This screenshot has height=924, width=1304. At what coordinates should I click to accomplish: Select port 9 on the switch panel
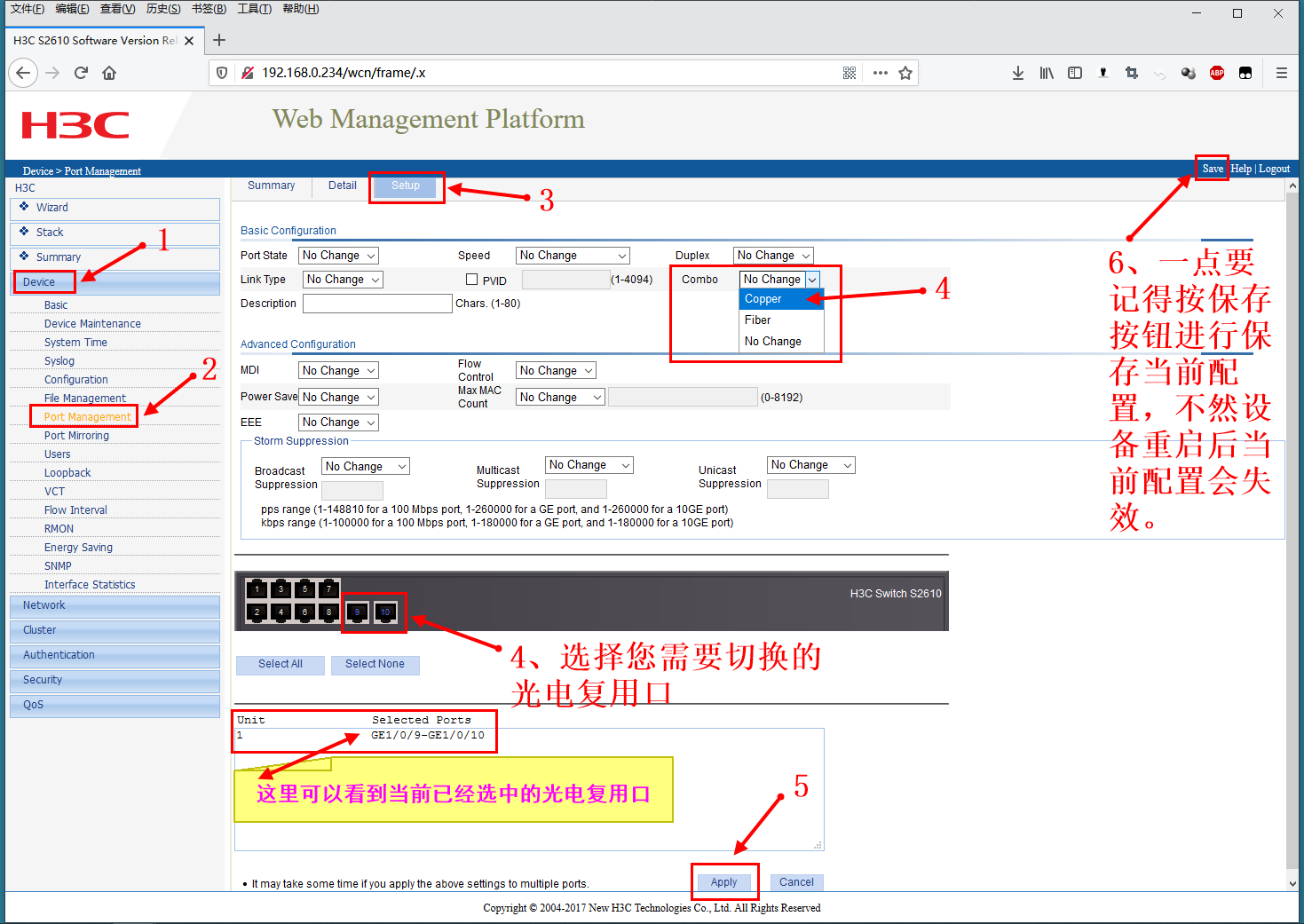tap(355, 612)
